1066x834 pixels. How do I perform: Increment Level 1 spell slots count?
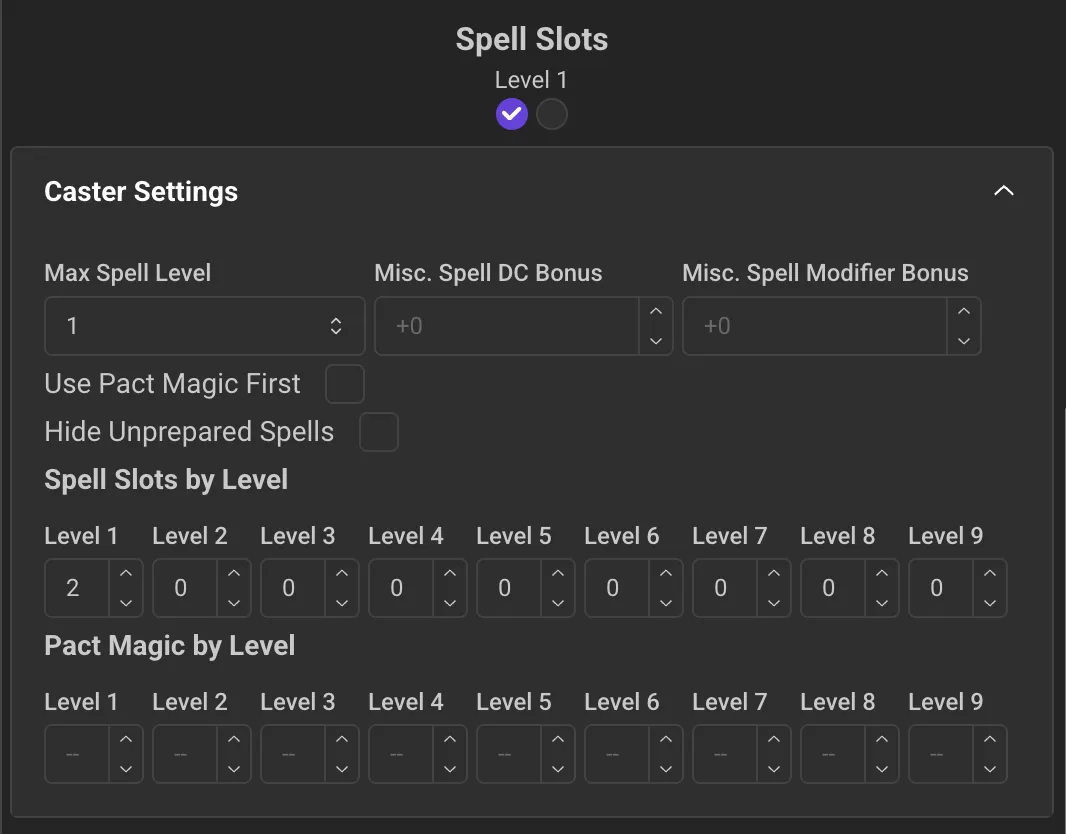(x=126, y=574)
